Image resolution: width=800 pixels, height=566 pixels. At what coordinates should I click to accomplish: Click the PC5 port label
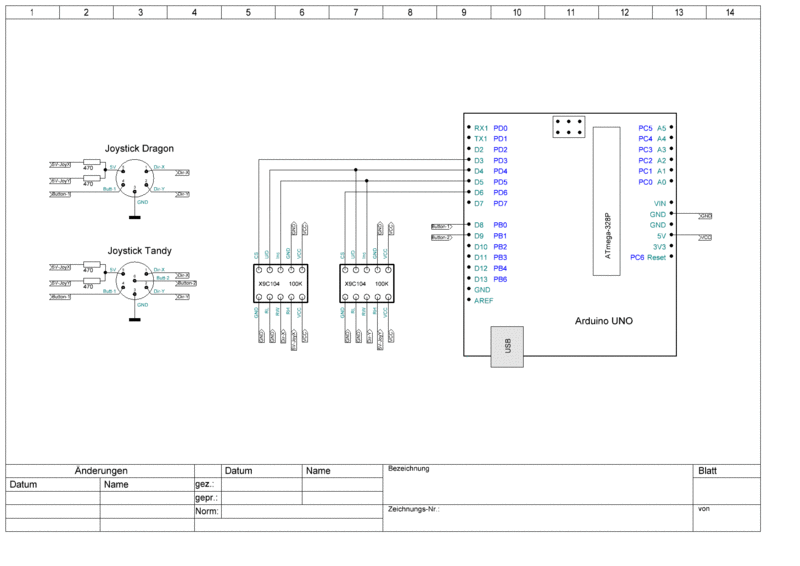click(645, 128)
